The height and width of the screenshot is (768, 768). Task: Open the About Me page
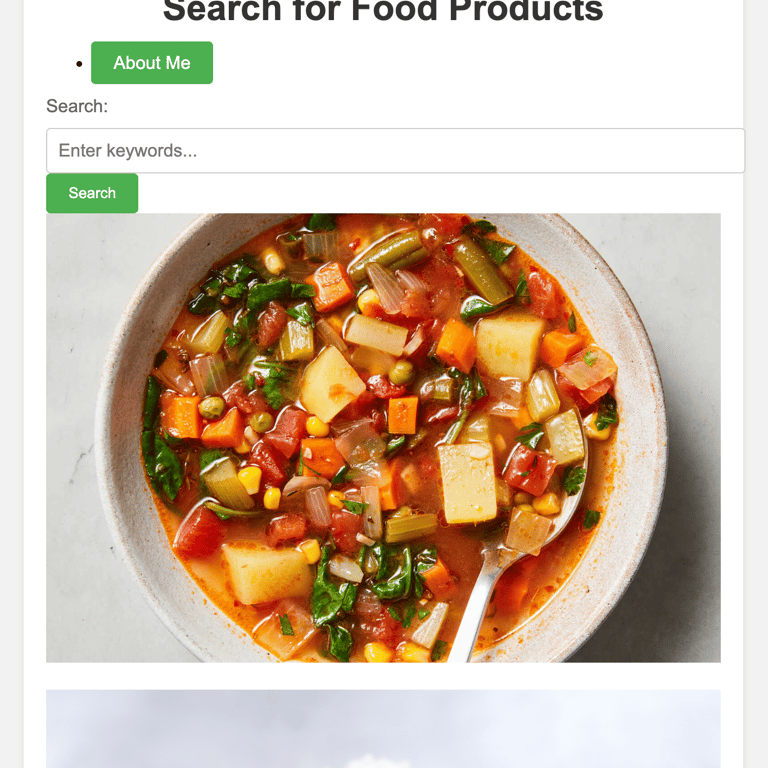152,63
